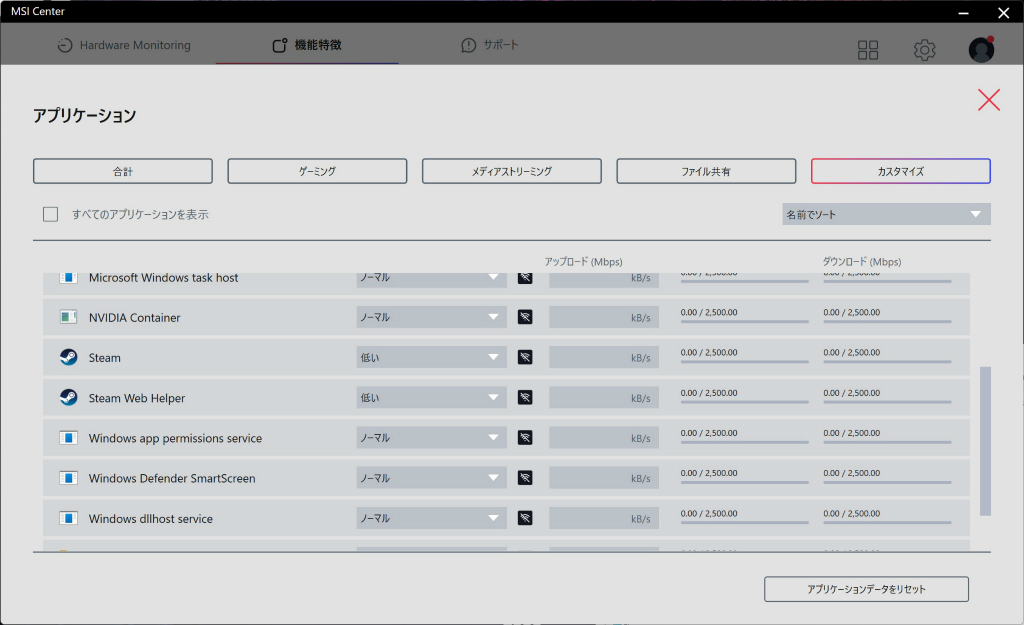Click download bandwidth bar for NVIDIA Container
The image size is (1024, 625).
(x=887, y=321)
